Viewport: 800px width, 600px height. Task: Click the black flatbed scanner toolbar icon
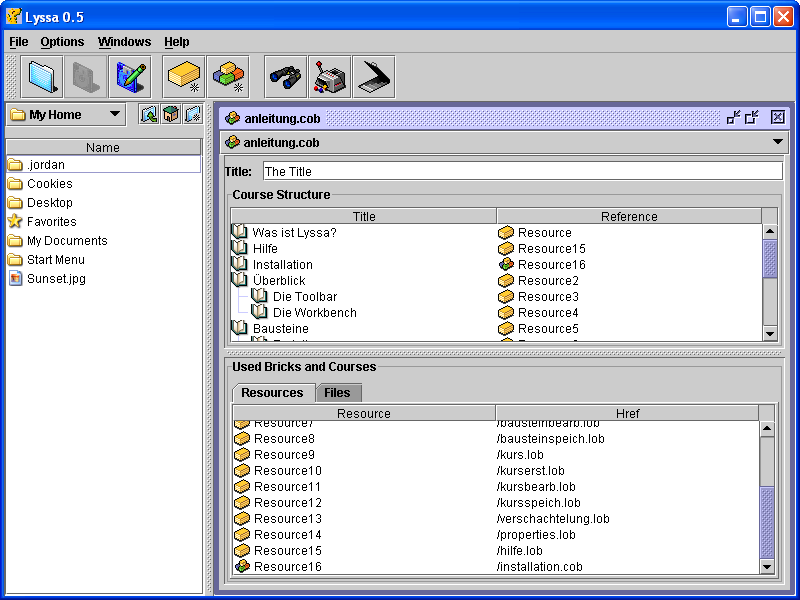374,77
